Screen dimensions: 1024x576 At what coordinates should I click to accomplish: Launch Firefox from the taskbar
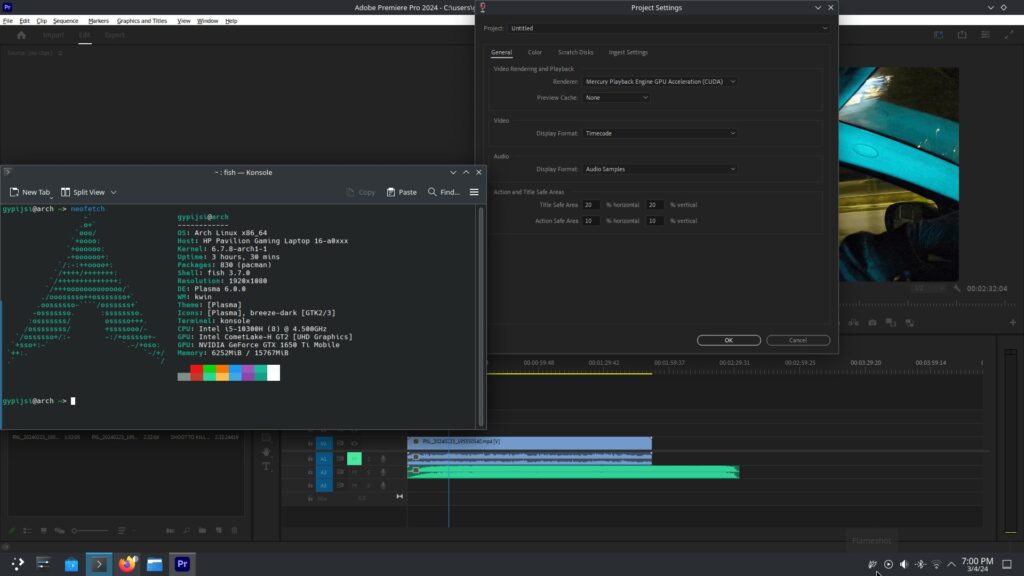click(127, 563)
